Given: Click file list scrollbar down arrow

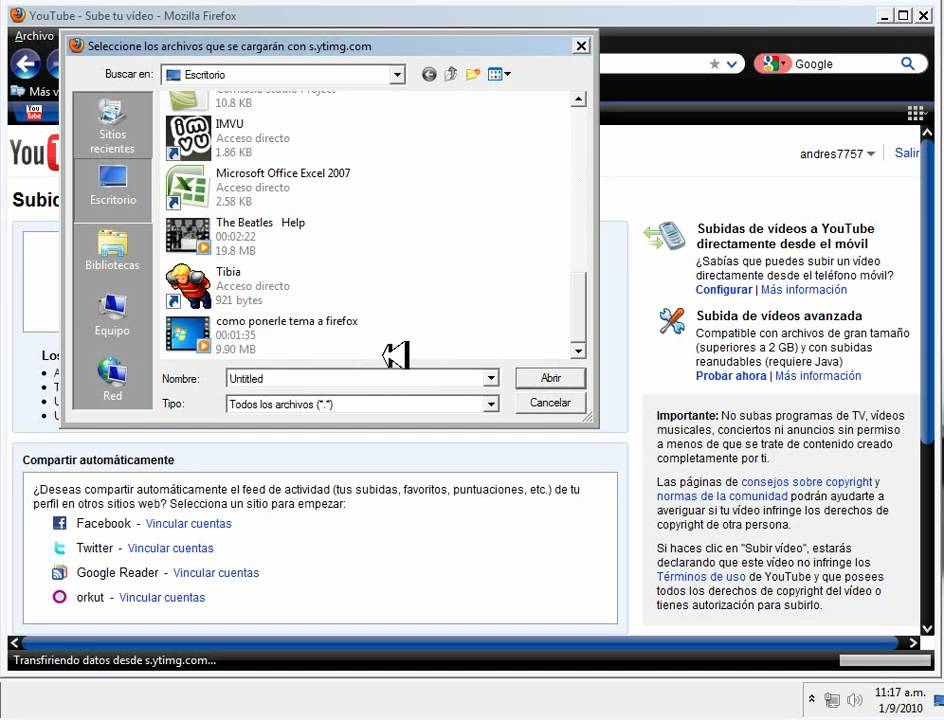Looking at the screenshot, I should [578, 351].
